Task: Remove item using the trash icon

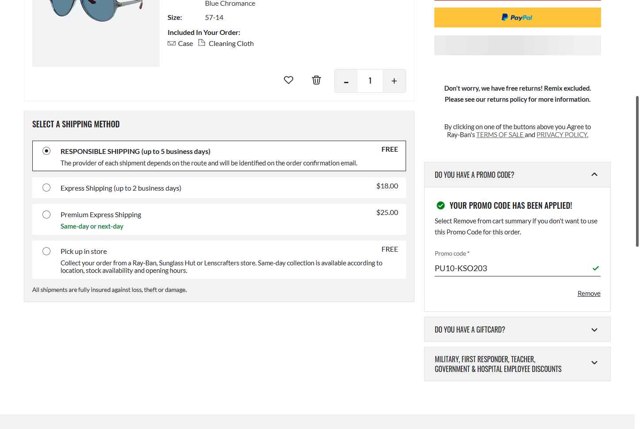Action: pyautogui.click(x=316, y=80)
